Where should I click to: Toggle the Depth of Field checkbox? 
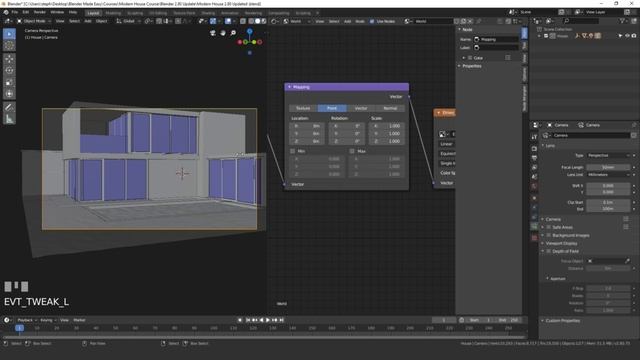(x=549, y=251)
